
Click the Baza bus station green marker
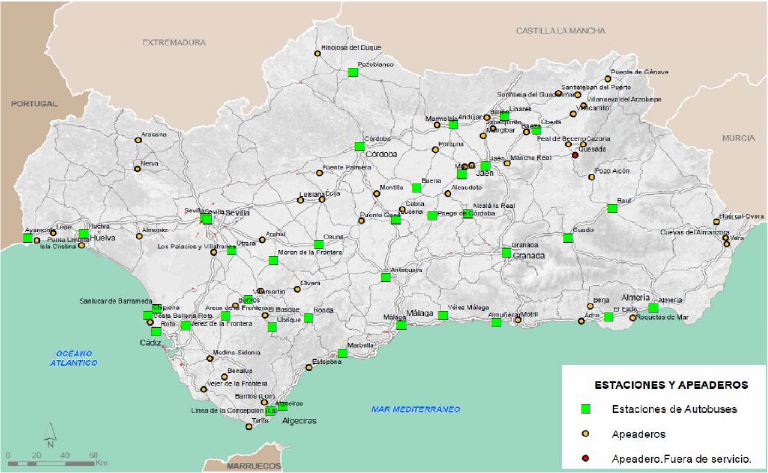[x=612, y=208]
